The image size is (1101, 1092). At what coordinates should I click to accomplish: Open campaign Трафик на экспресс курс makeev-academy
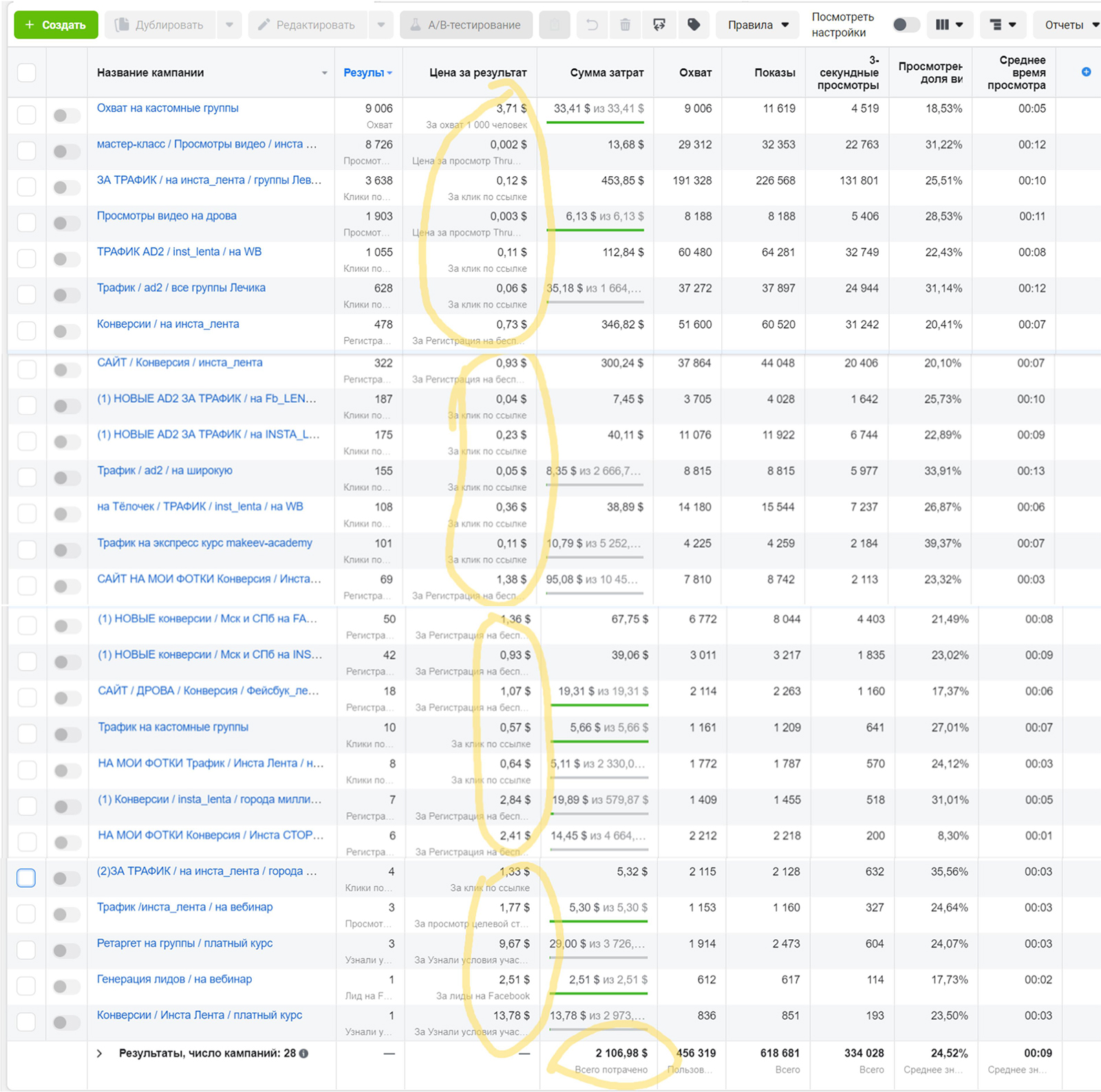pyautogui.click(x=204, y=543)
